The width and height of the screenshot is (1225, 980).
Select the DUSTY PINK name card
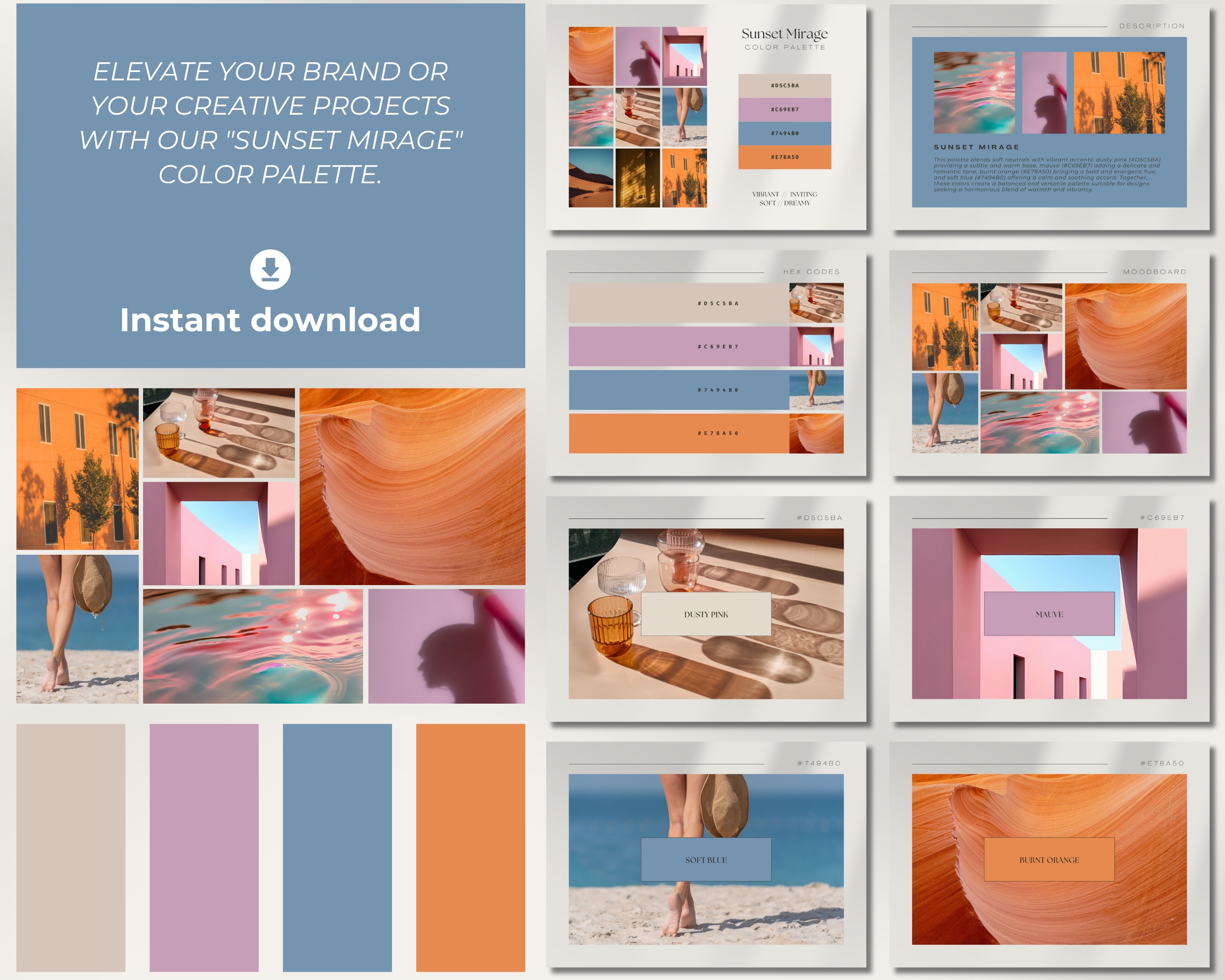click(x=706, y=614)
